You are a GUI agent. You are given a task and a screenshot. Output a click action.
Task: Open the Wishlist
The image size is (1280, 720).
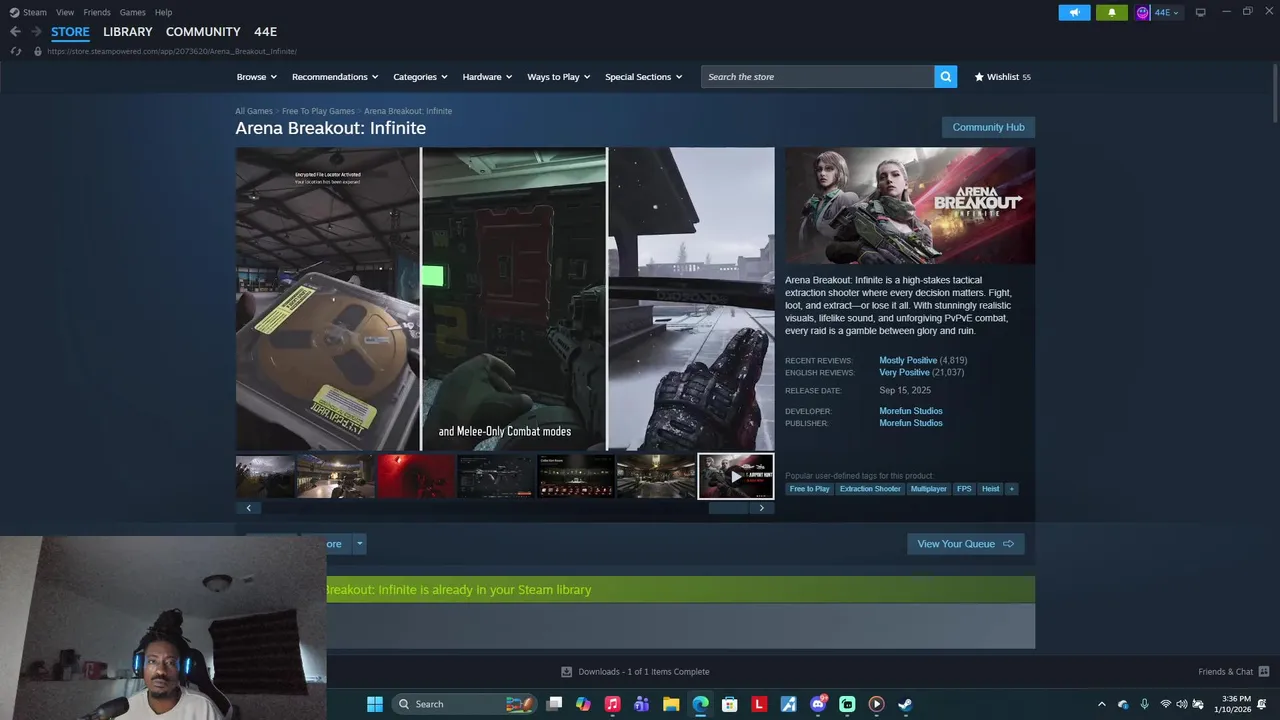click(1002, 77)
